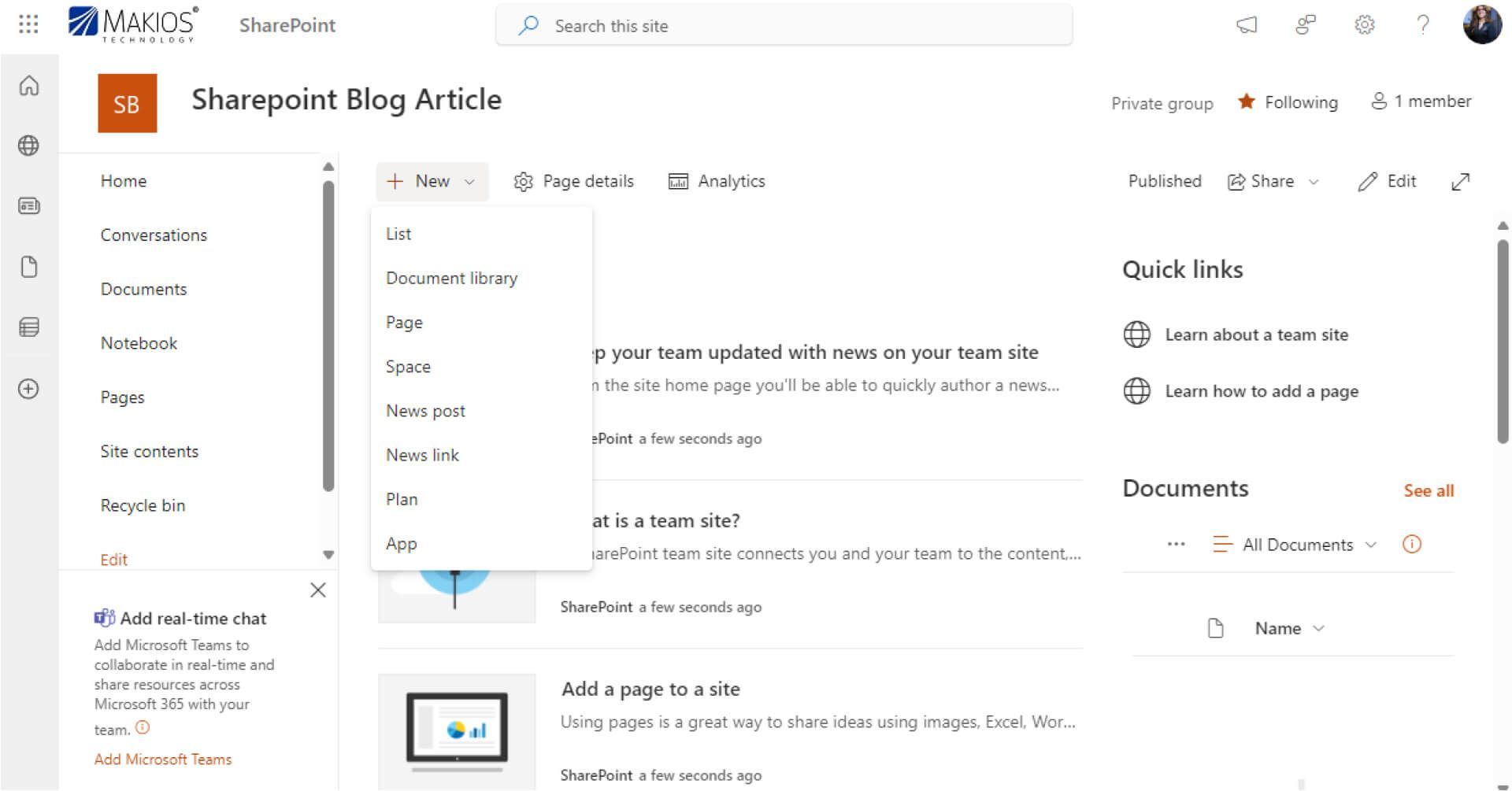The image size is (1512, 791).
Task: Open Learn about a team site link
Action: (1236, 335)
